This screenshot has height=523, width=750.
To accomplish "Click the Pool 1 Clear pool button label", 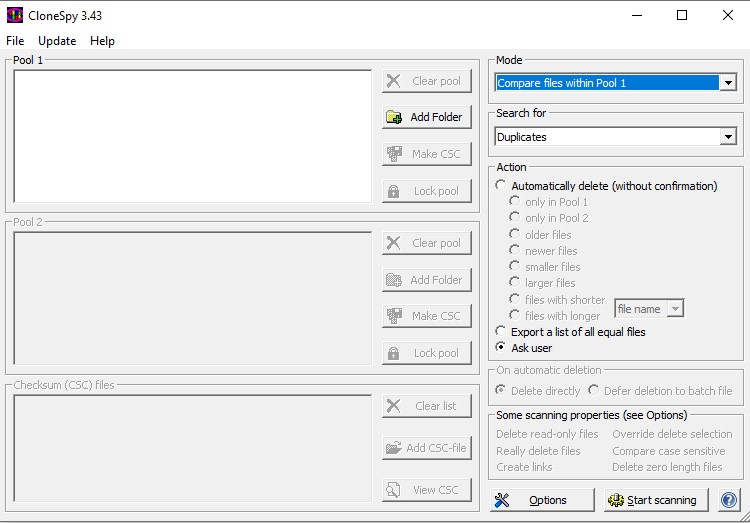I will point(436,81).
